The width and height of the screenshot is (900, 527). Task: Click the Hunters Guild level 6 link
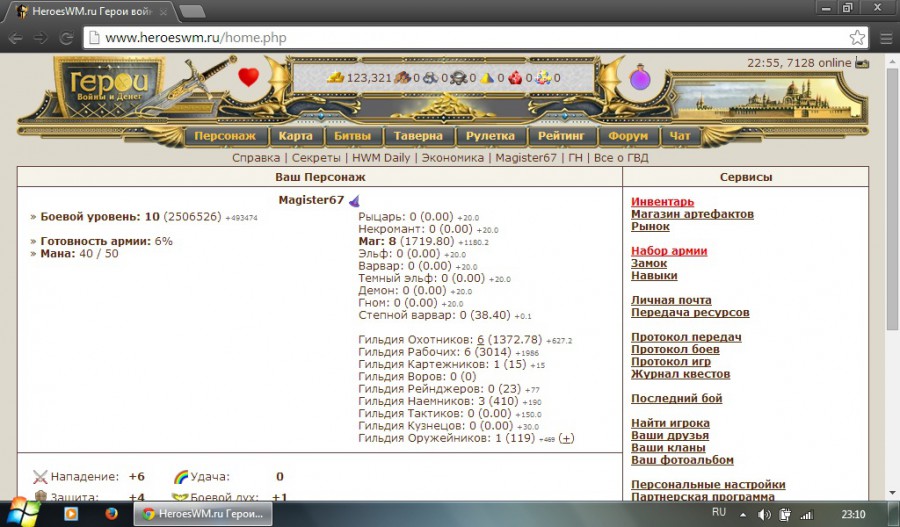coord(480,340)
